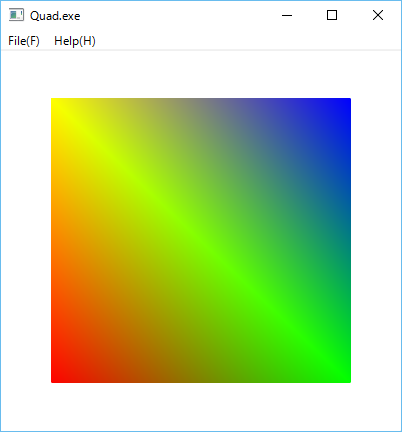The width and height of the screenshot is (402, 432).
Task: Click the blue corner of the gradient quad
Action: [x=344, y=105]
